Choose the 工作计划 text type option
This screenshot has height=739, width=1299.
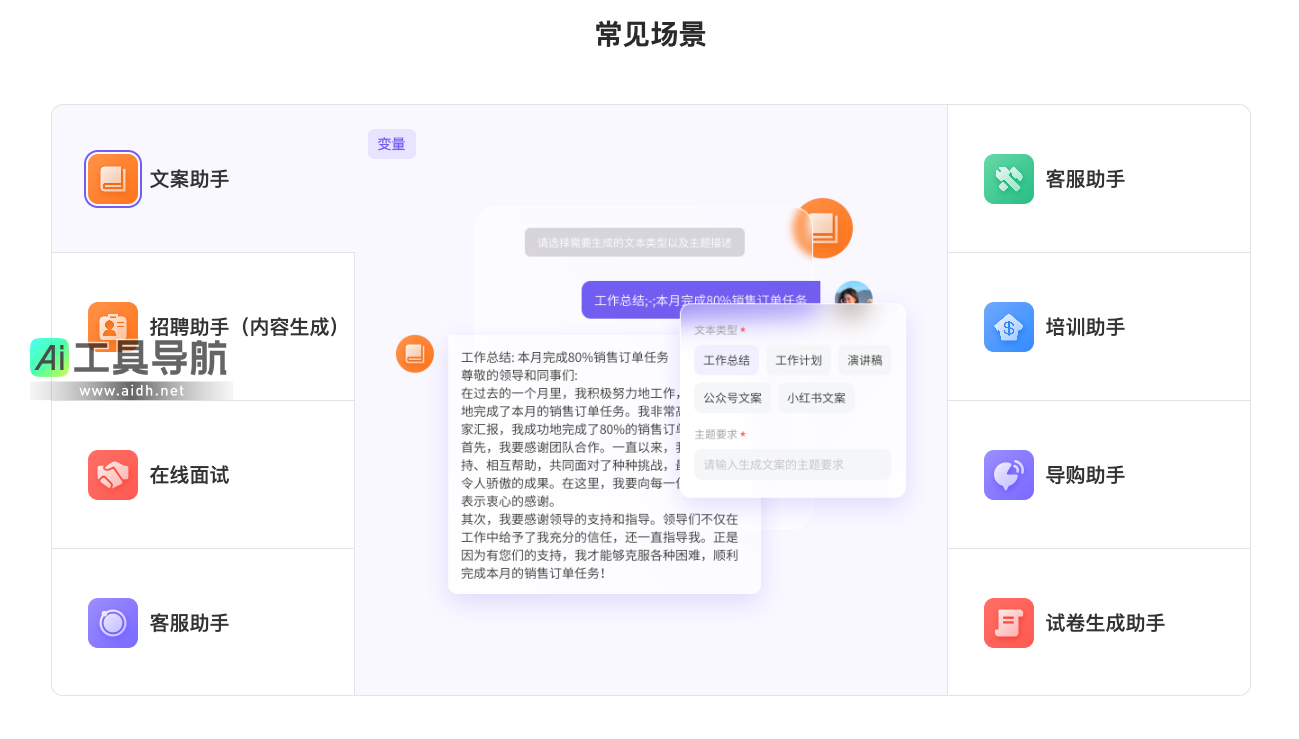pyautogui.click(x=798, y=360)
